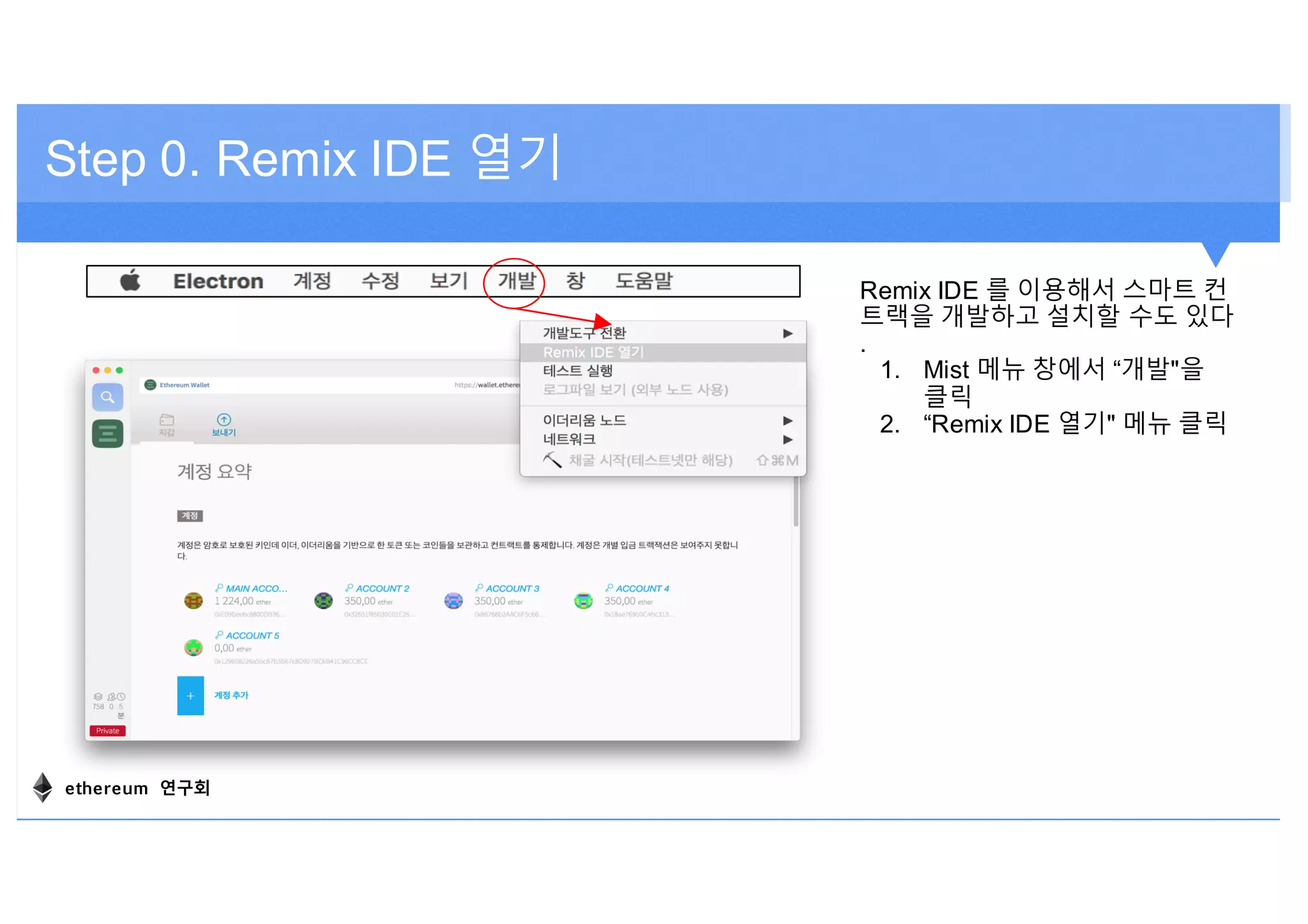Viewport: 1308px width, 924px height.
Task: Click the yellow minimize window dot
Action: (107, 370)
